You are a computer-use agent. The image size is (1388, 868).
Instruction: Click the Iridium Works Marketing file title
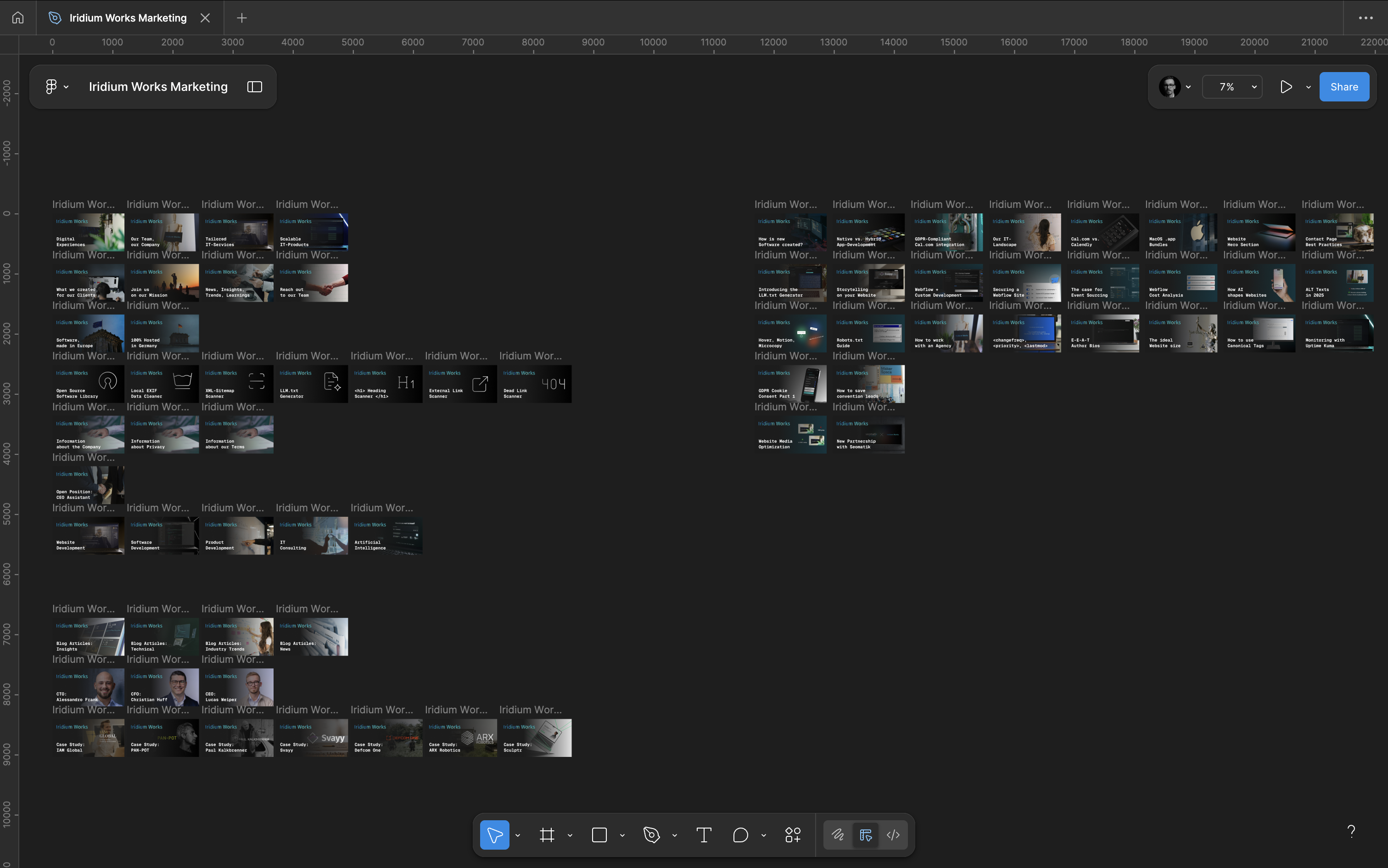pos(158,87)
